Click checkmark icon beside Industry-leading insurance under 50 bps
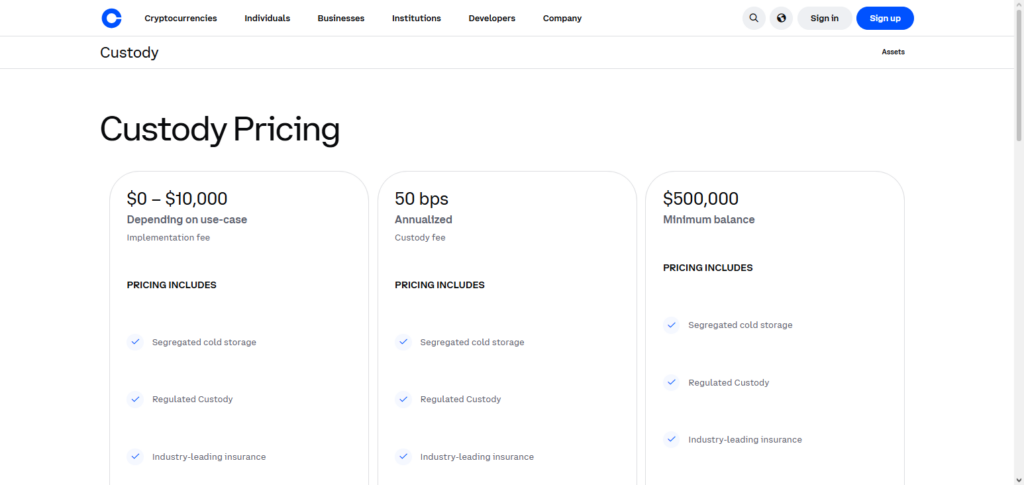This screenshot has width=1024, height=485. click(x=403, y=457)
